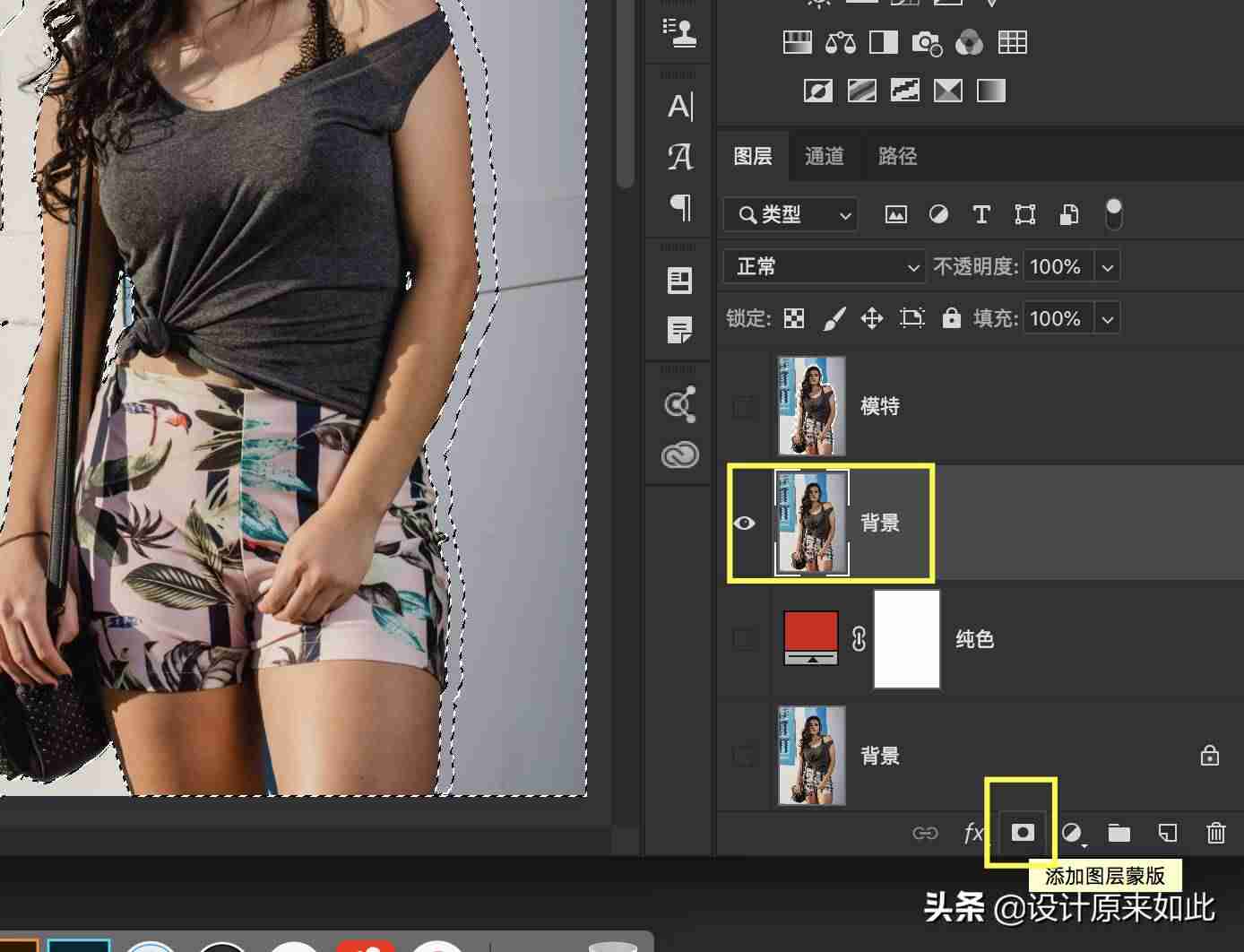The height and width of the screenshot is (952, 1244).
Task: Open the 不透明度 opacity slider arrow
Action: coord(1108,267)
